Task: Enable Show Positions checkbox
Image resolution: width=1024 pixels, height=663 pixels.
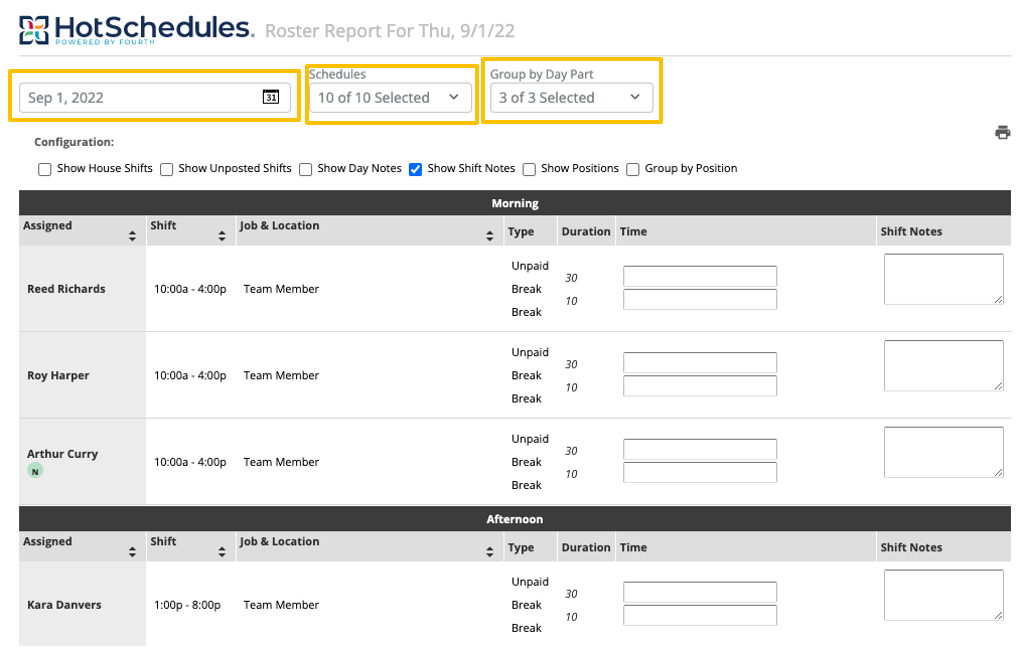Action: tap(529, 169)
